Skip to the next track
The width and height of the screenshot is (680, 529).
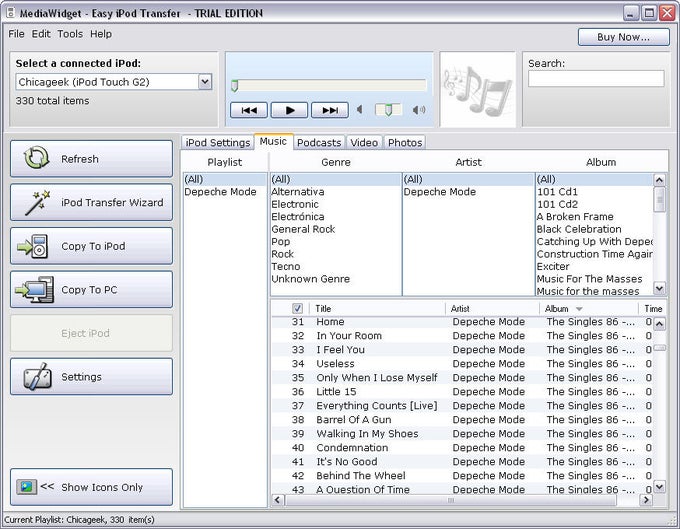pyautogui.click(x=330, y=110)
